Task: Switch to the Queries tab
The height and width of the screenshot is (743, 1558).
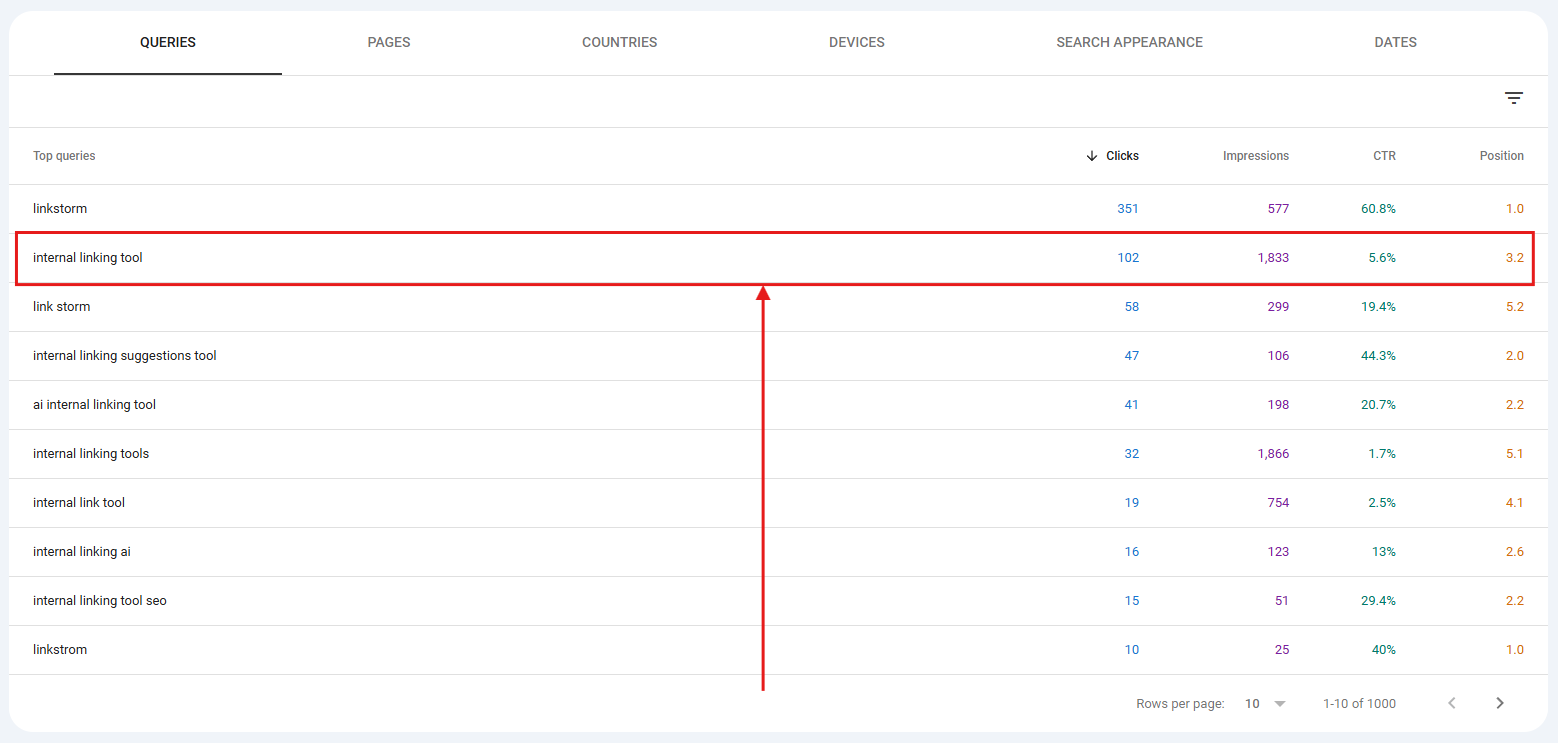Action: pyautogui.click(x=168, y=43)
